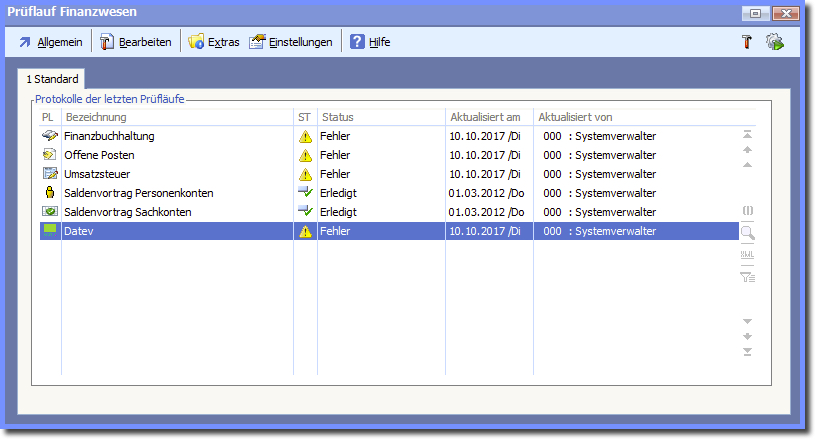Click the XML export icon beside the list
Screen dimensions: 815x439
[747, 255]
